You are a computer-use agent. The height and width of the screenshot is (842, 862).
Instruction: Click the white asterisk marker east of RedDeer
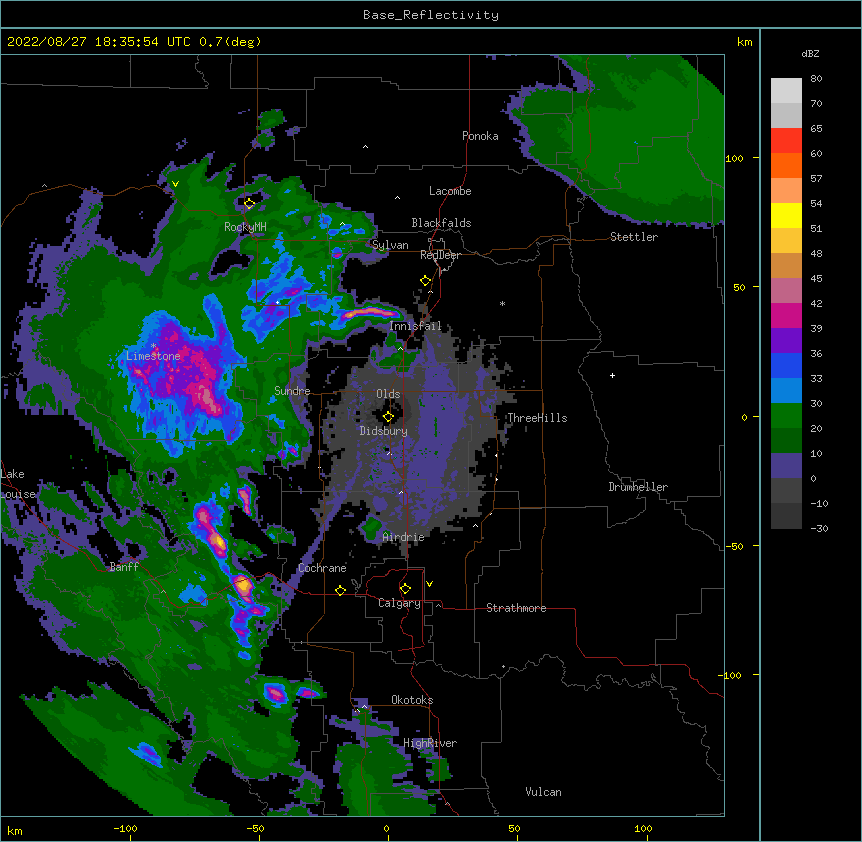pyautogui.click(x=502, y=304)
